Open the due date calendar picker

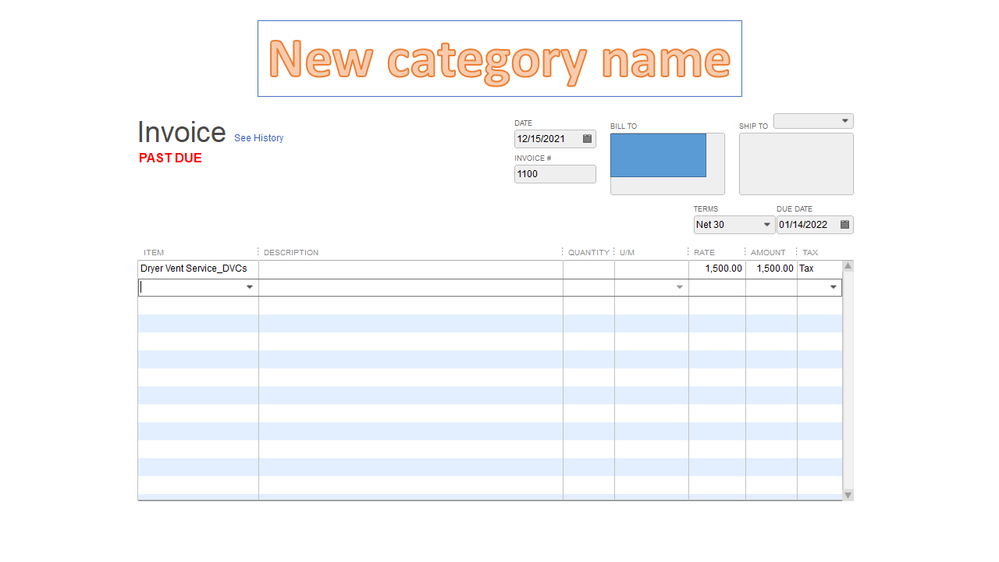point(844,224)
